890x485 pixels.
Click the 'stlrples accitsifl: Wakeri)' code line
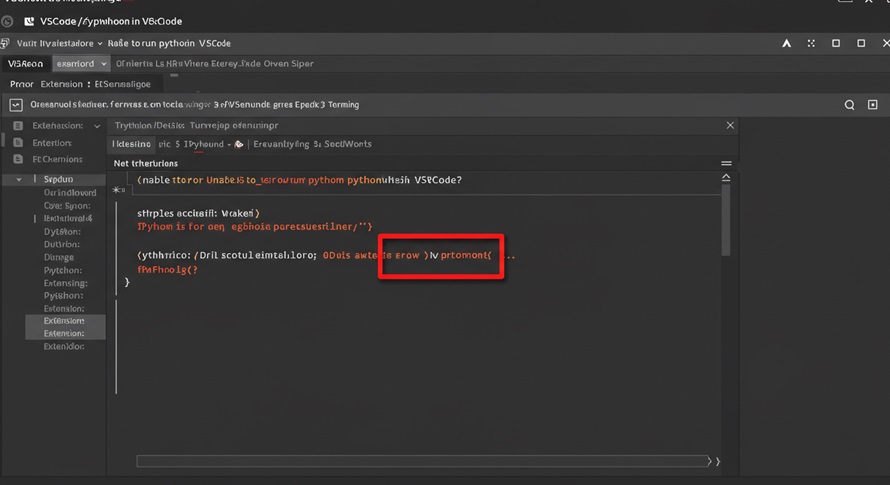pos(198,214)
